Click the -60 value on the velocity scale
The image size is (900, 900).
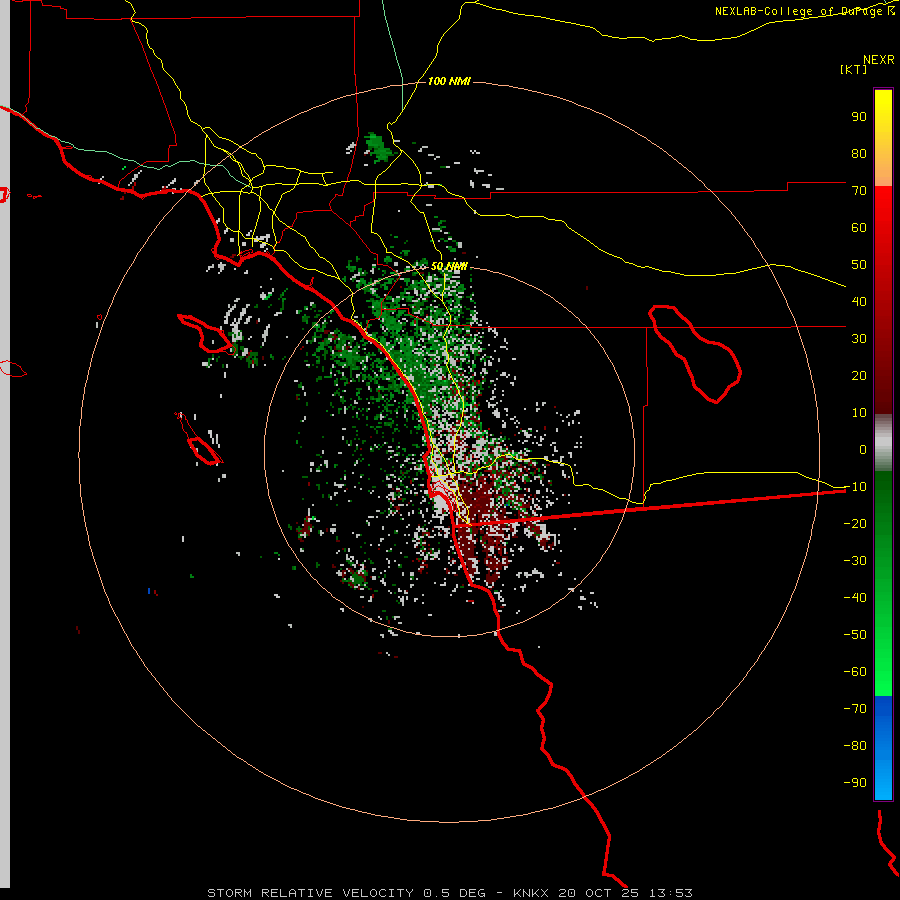[855, 672]
